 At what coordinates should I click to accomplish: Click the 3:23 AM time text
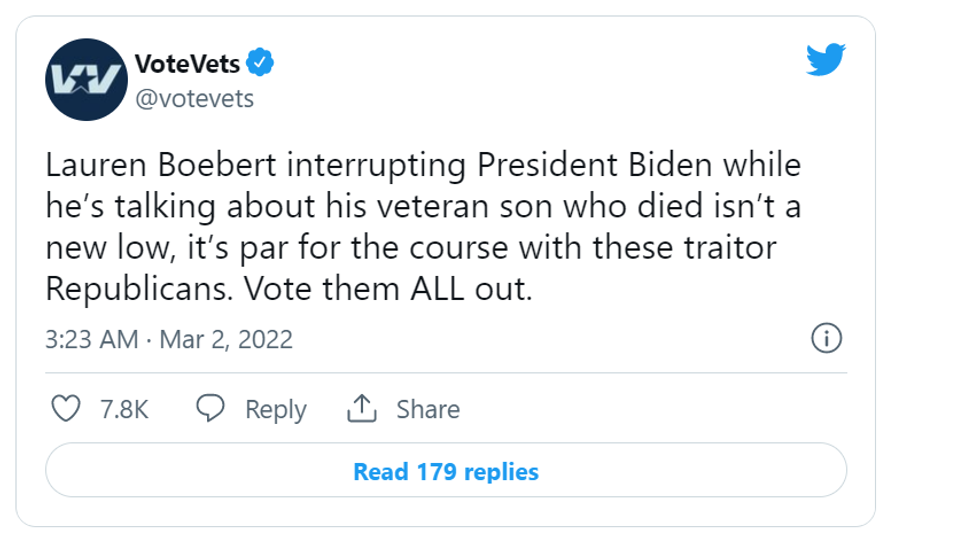coord(92,339)
